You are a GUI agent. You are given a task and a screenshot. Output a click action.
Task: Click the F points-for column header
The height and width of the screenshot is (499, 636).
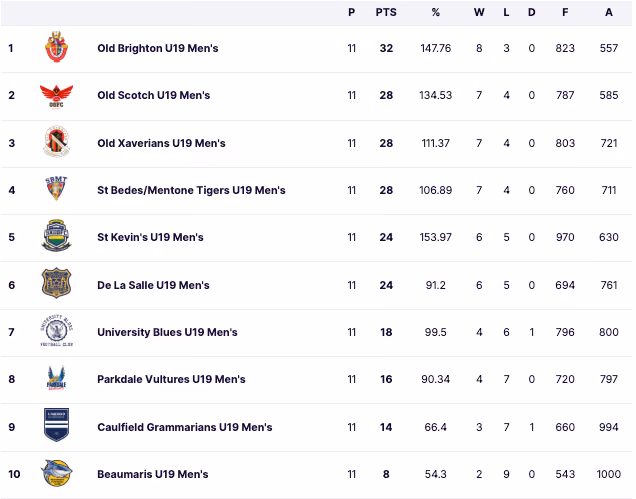pos(565,13)
